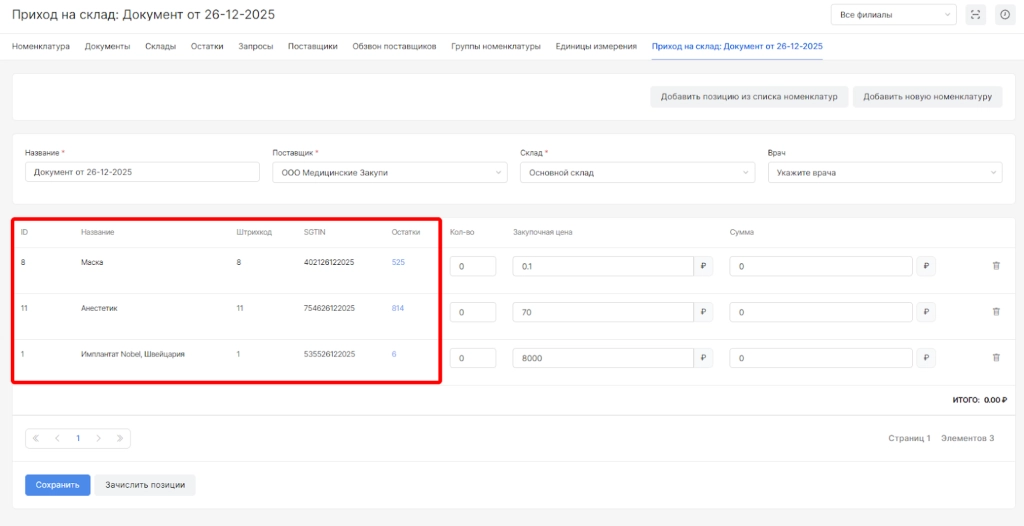Click Добавить новую номенклатуру button
Image resolution: width=1024 pixels, height=526 pixels.
[x=927, y=97]
